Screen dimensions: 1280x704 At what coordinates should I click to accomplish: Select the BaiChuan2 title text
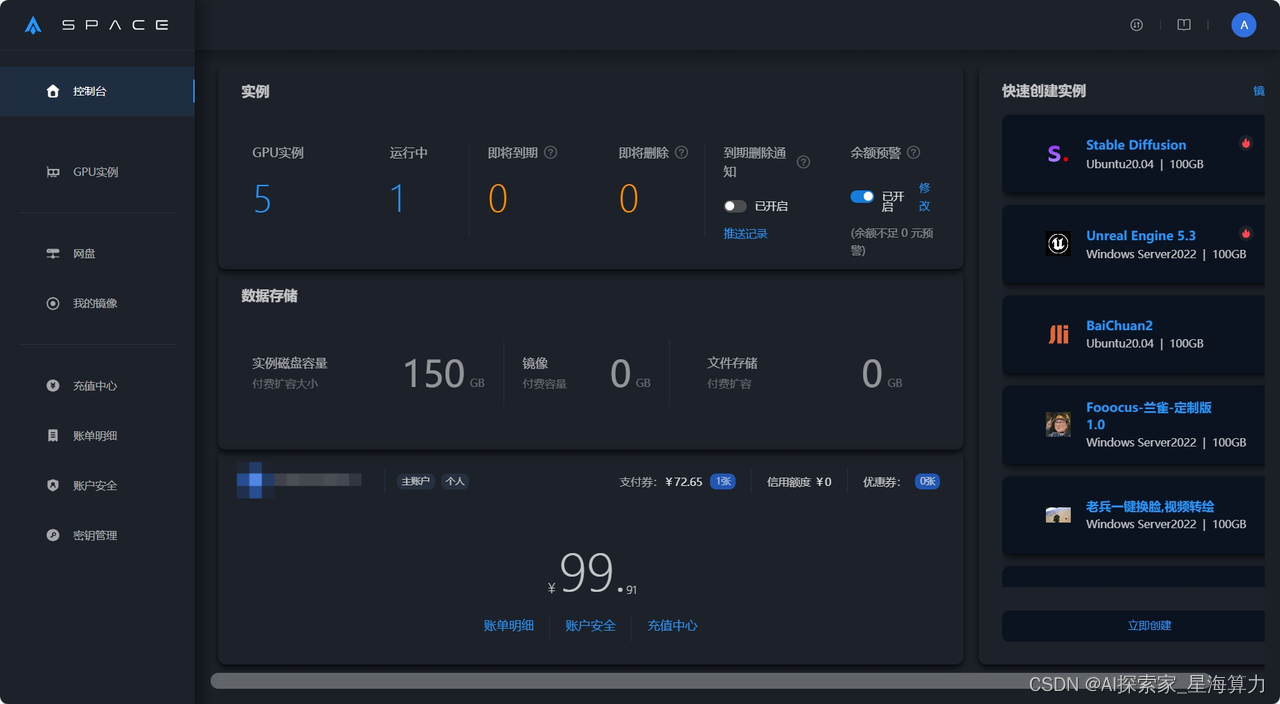(x=1119, y=326)
